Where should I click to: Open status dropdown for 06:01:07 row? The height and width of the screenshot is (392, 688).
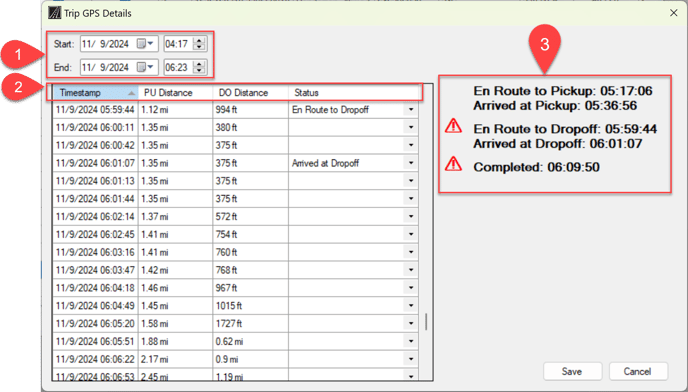pos(411,163)
